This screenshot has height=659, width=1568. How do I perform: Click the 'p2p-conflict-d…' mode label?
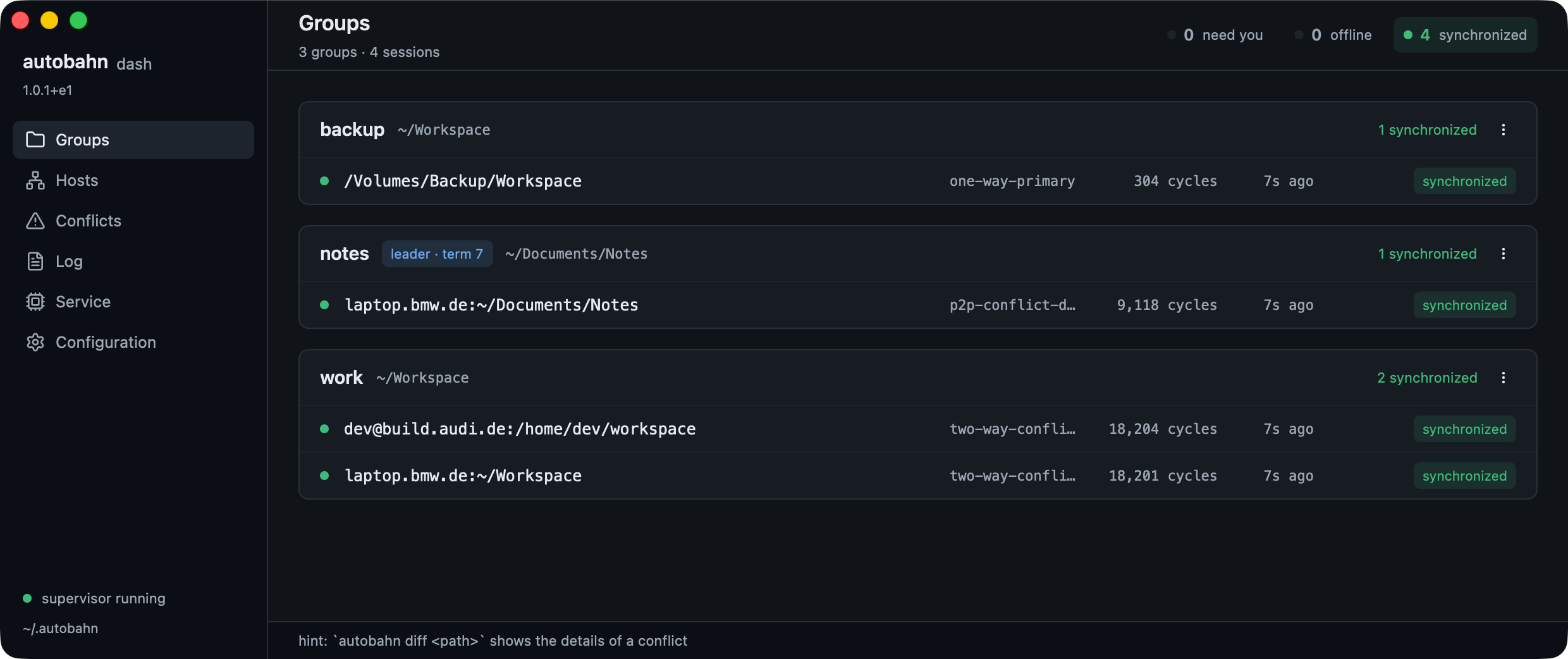tap(1012, 305)
